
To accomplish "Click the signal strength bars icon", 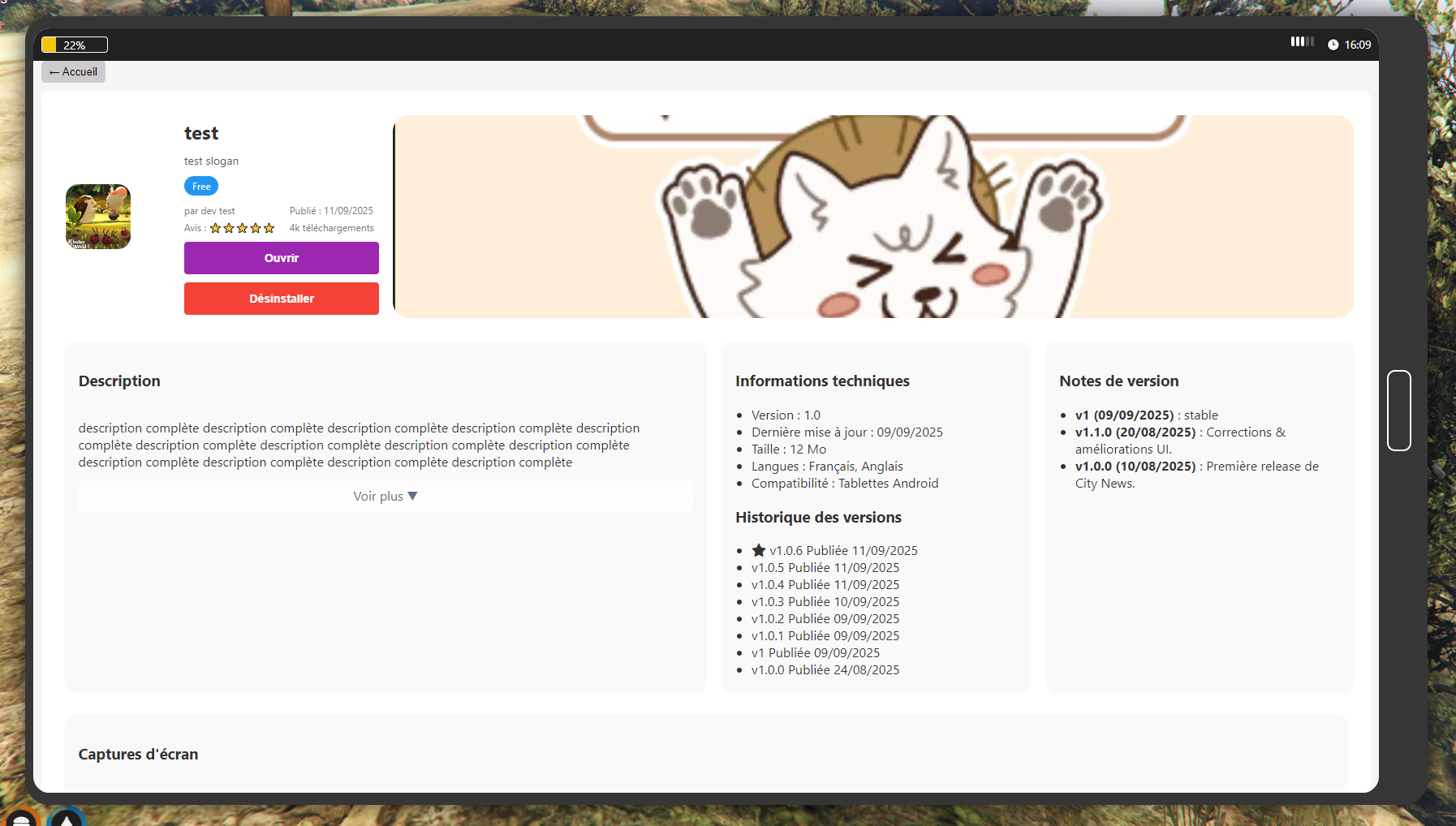I will pos(1302,41).
